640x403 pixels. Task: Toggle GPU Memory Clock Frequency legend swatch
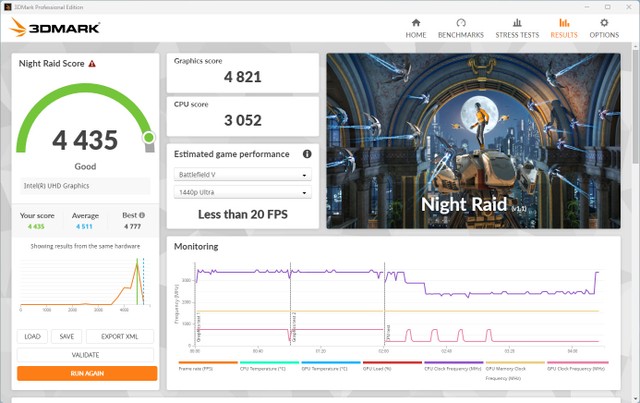(515, 362)
